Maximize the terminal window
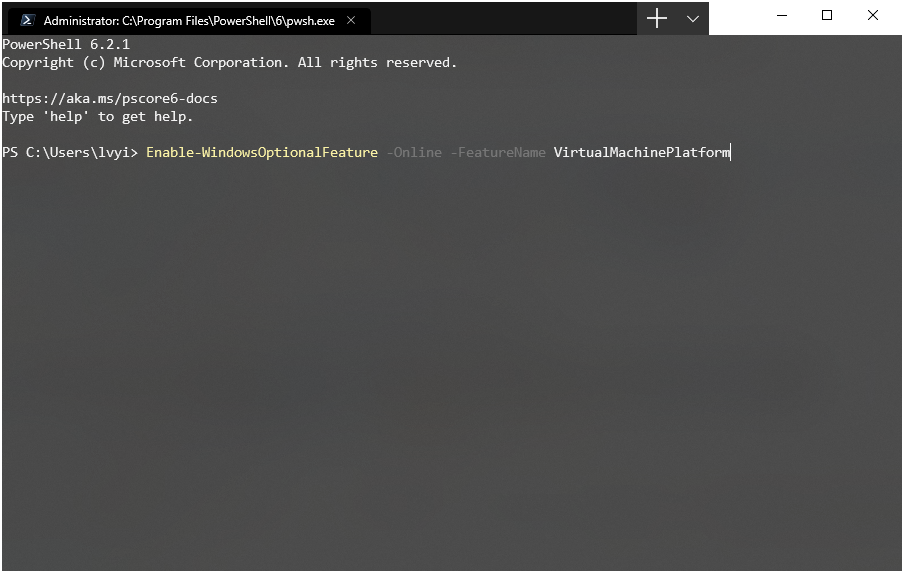 pyautogui.click(x=827, y=16)
